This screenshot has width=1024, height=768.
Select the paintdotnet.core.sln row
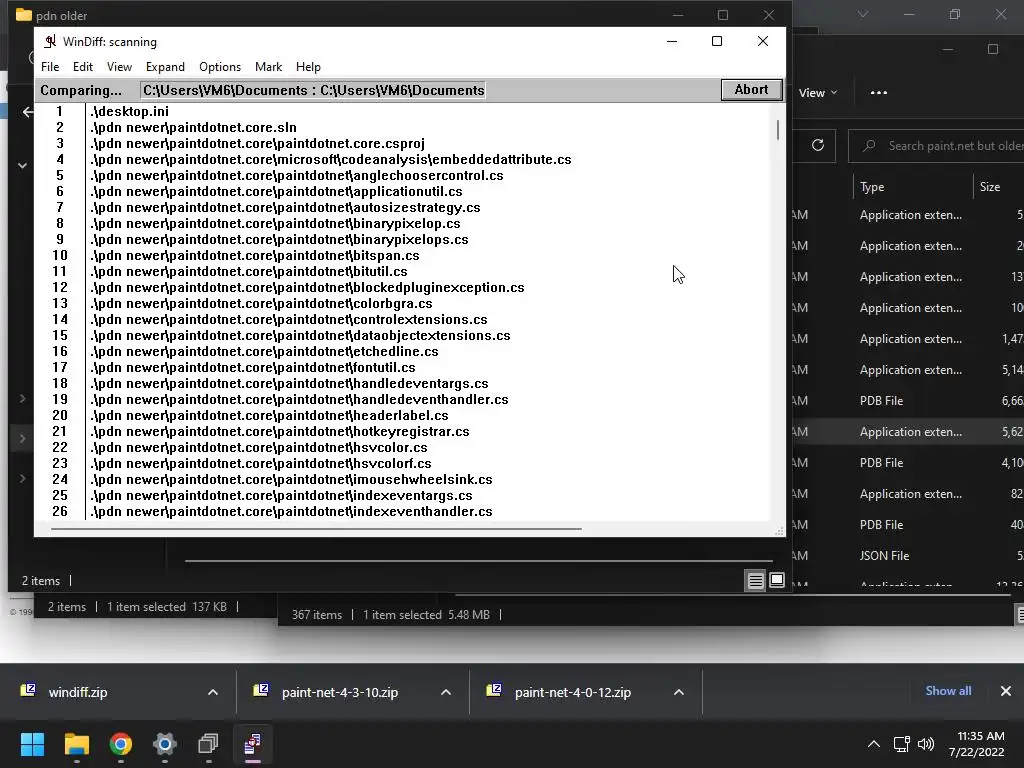click(193, 127)
